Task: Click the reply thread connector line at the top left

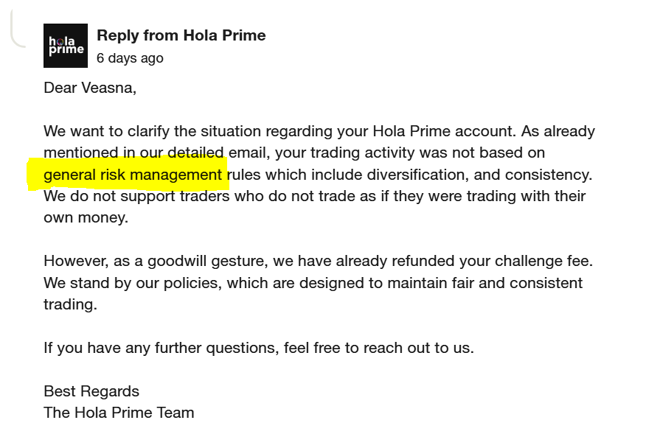Action: pos(17,29)
